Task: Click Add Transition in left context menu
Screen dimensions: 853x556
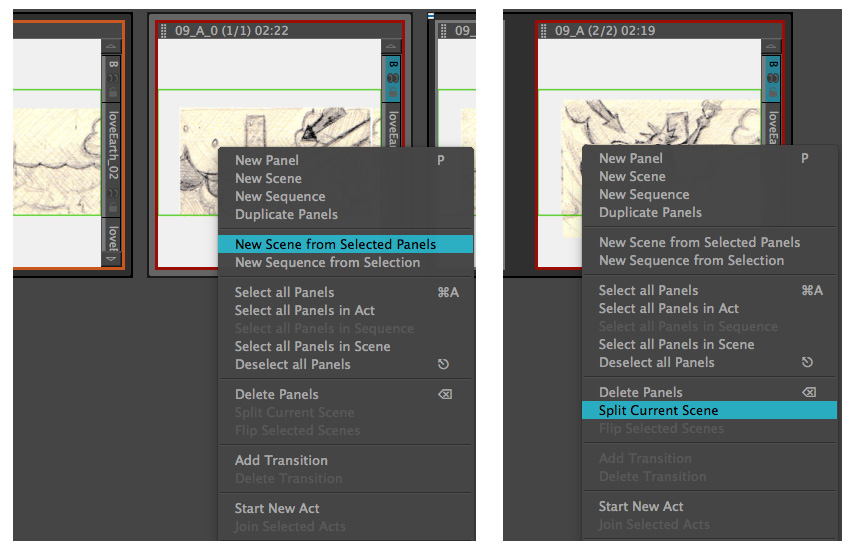Action: (281, 460)
